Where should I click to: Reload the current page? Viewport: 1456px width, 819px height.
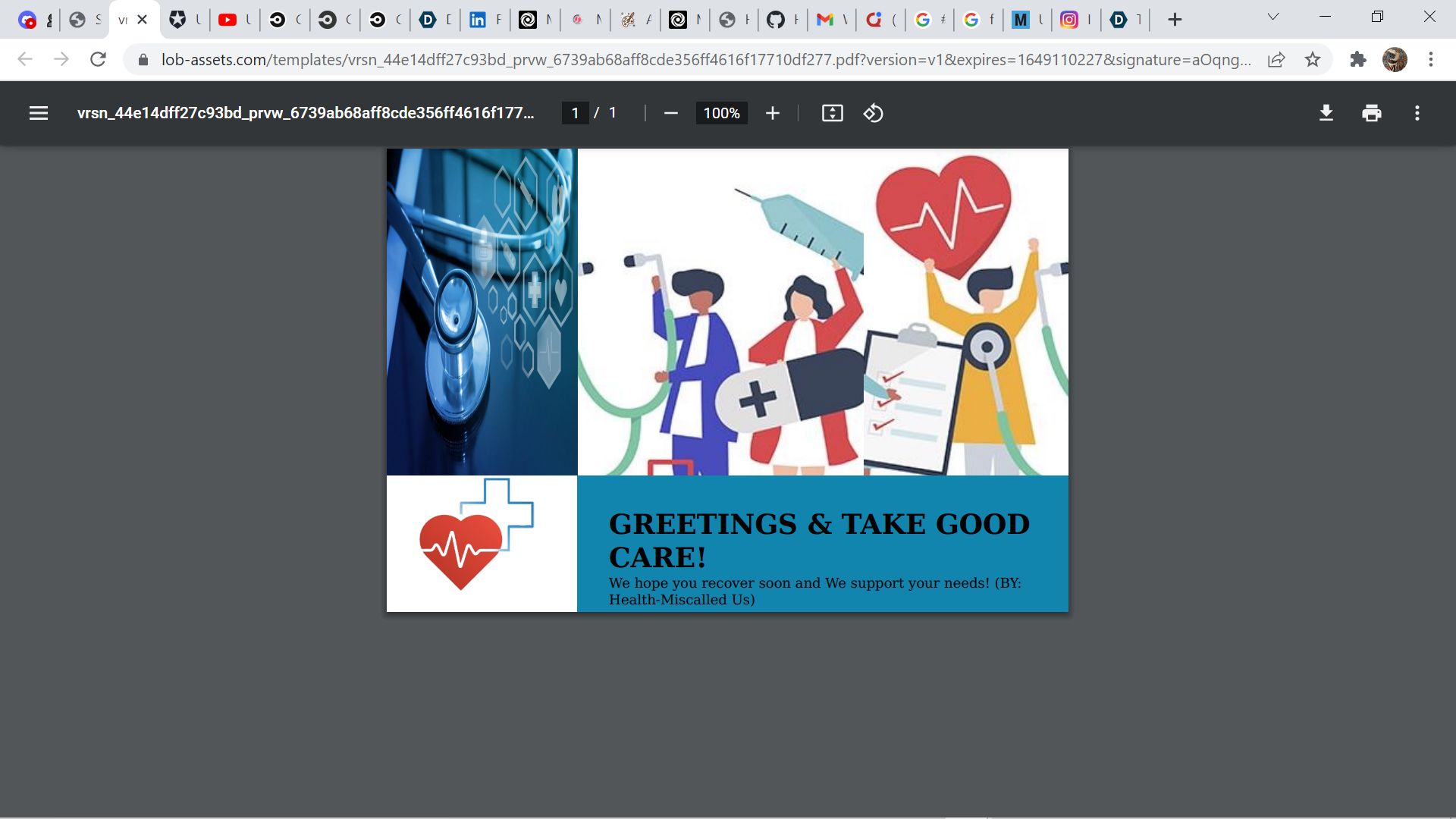coord(98,59)
